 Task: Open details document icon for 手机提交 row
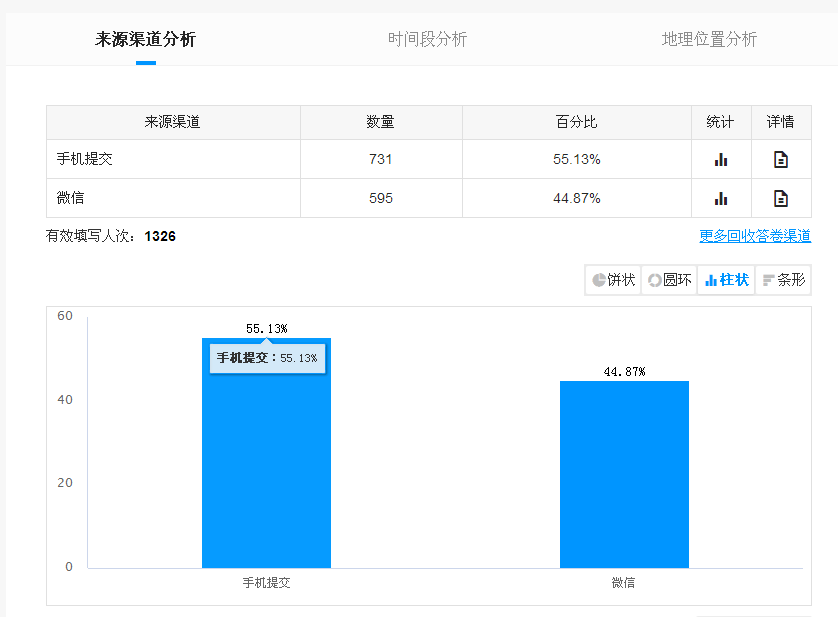(x=780, y=159)
